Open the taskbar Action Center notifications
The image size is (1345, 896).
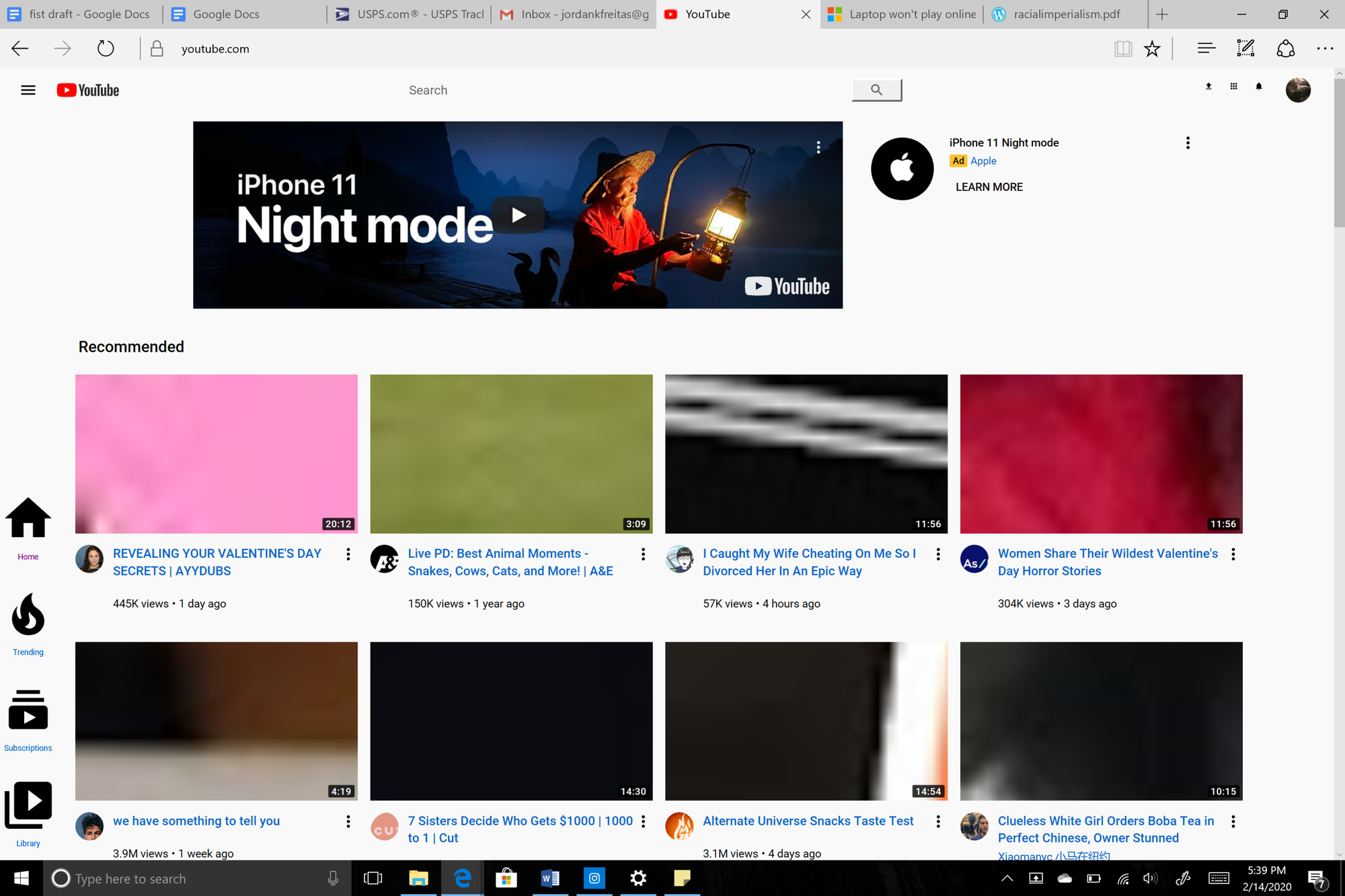click(1316, 878)
